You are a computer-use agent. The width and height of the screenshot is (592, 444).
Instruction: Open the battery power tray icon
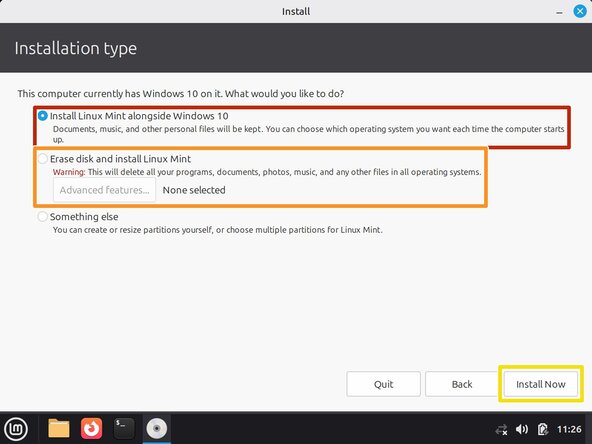tap(542, 429)
